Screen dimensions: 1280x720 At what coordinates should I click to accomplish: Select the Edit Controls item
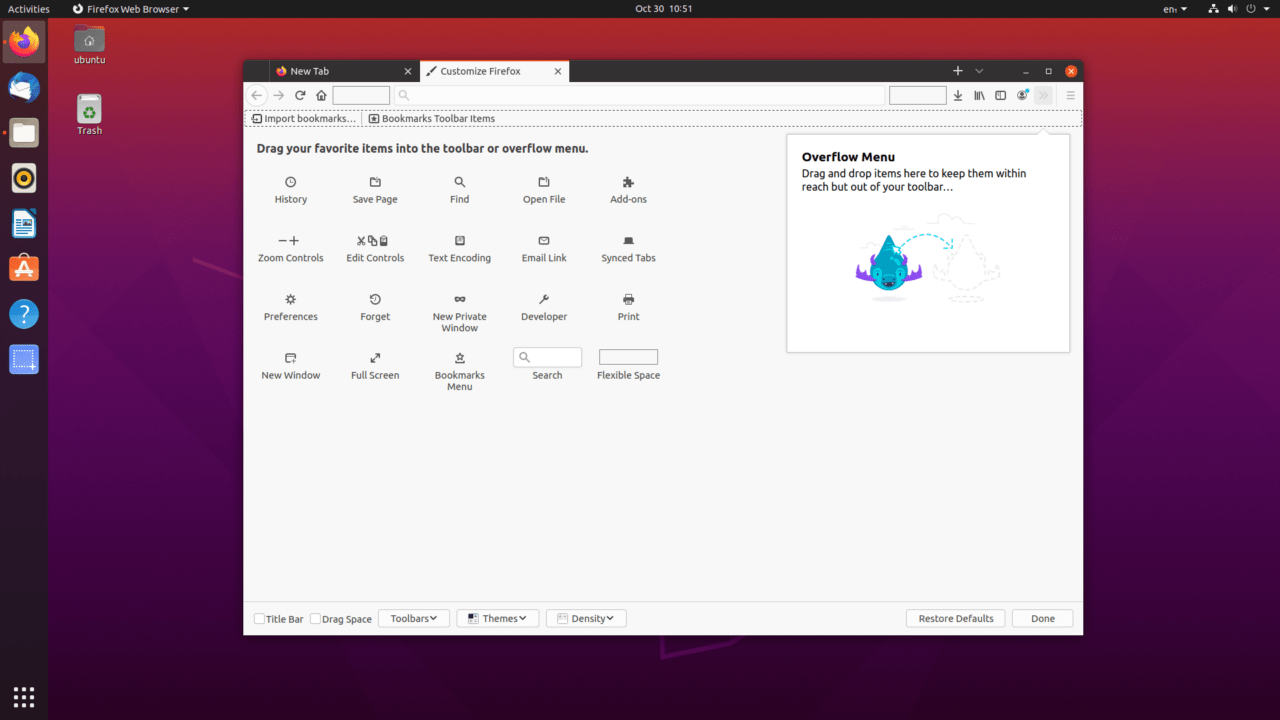click(375, 249)
